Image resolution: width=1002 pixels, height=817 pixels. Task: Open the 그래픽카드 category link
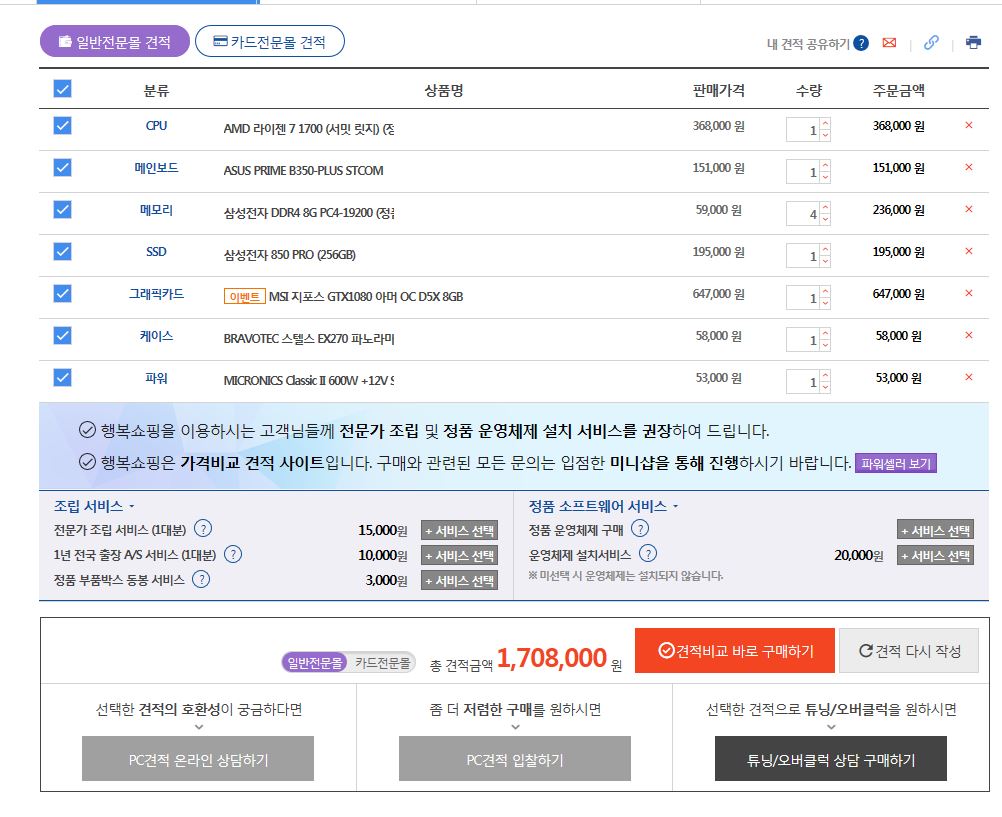pyautogui.click(x=157, y=293)
